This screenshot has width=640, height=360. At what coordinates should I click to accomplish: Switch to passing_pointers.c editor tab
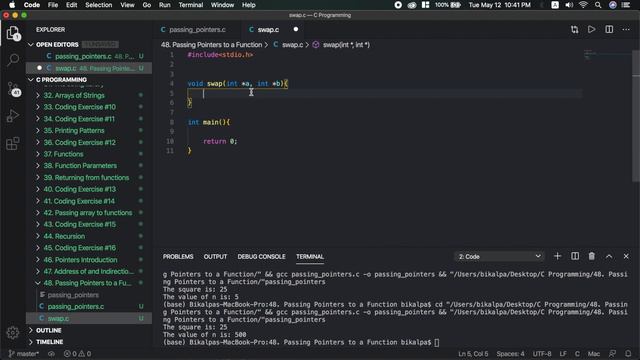pyautogui.click(x=197, y=29)
